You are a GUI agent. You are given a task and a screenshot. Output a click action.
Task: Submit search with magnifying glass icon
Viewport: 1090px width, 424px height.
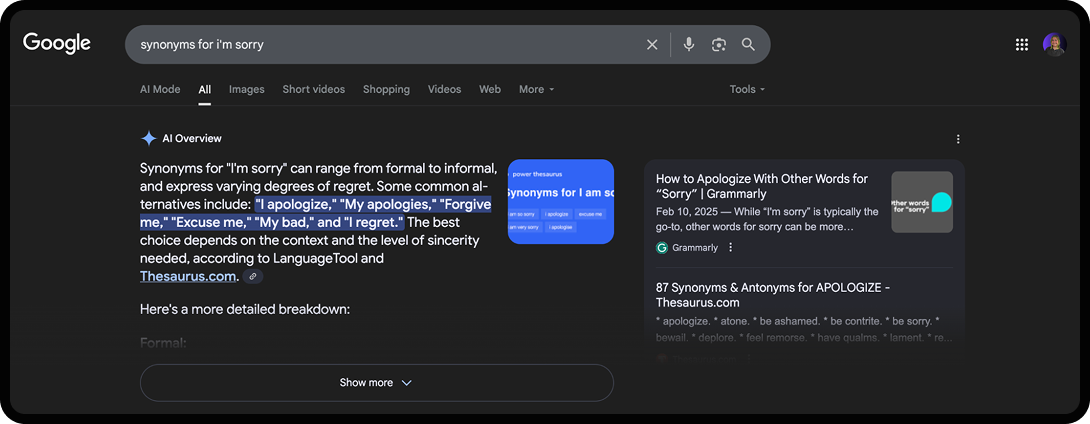coord(748,44)
